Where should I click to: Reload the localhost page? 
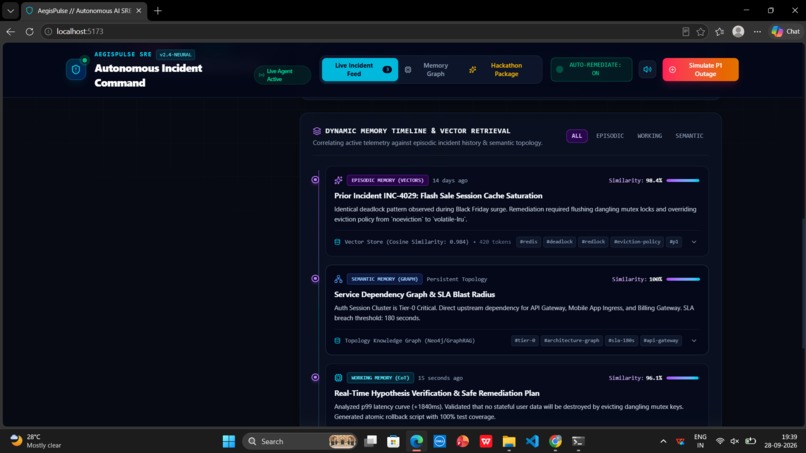coord(29,31)
